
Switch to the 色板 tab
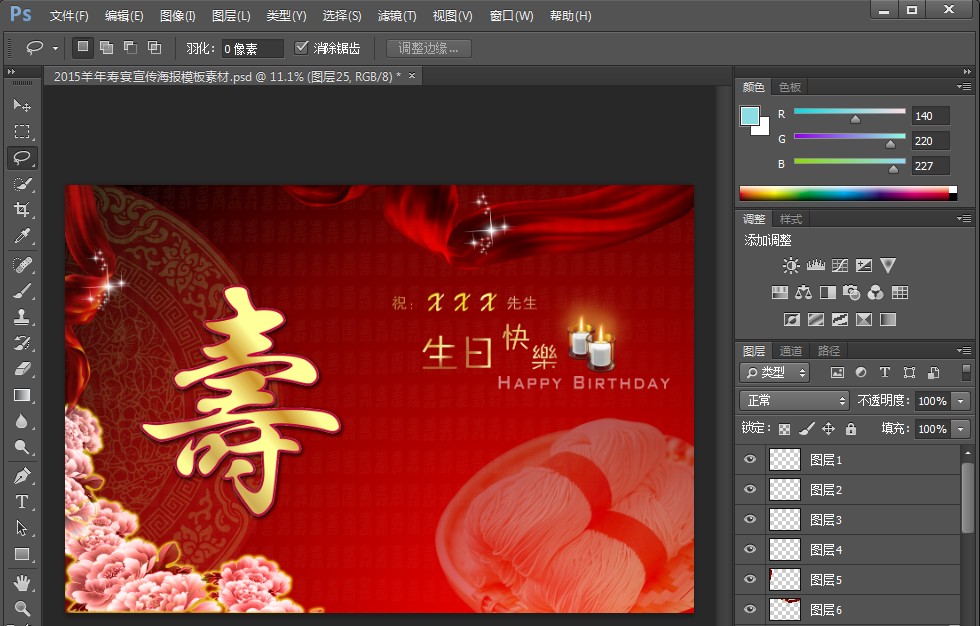pos(790,87)
